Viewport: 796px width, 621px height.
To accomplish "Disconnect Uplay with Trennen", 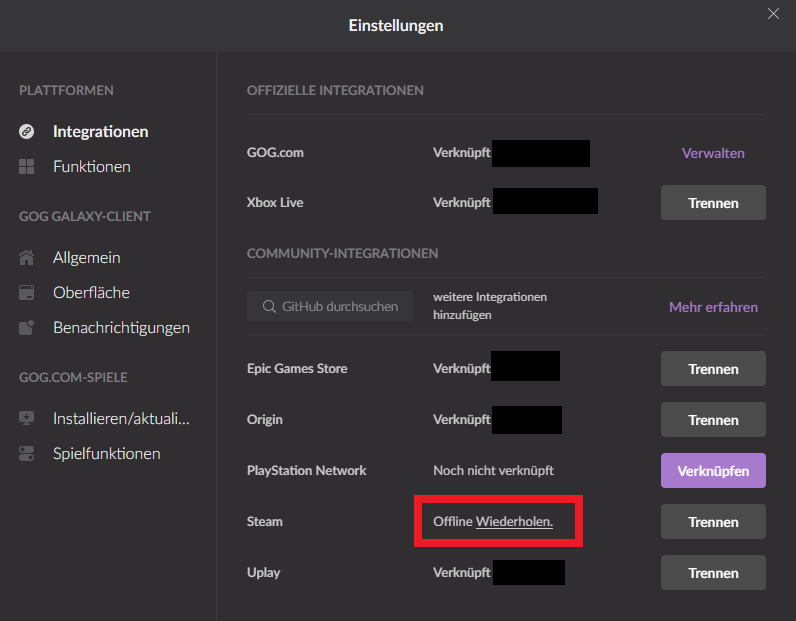I will point(713,573).
